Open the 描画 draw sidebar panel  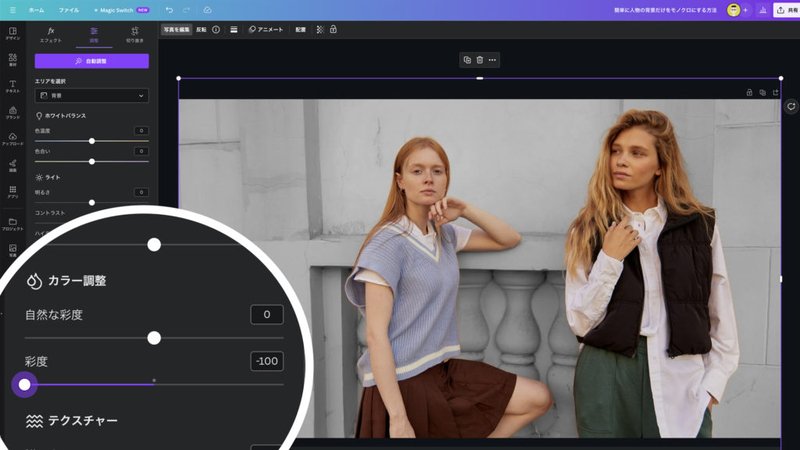click(x=13, y=166)
